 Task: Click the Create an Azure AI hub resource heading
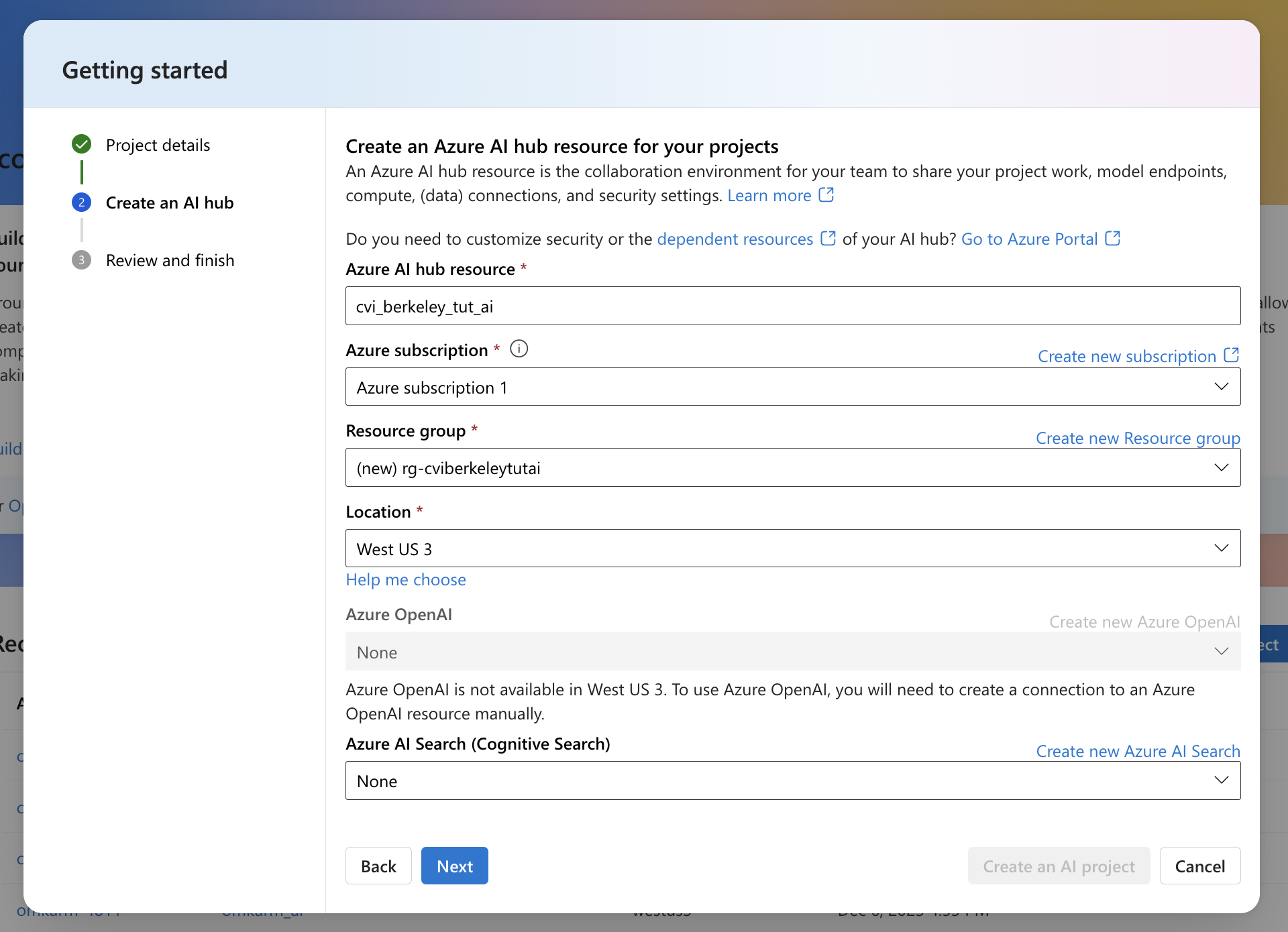tap(562, 146)
